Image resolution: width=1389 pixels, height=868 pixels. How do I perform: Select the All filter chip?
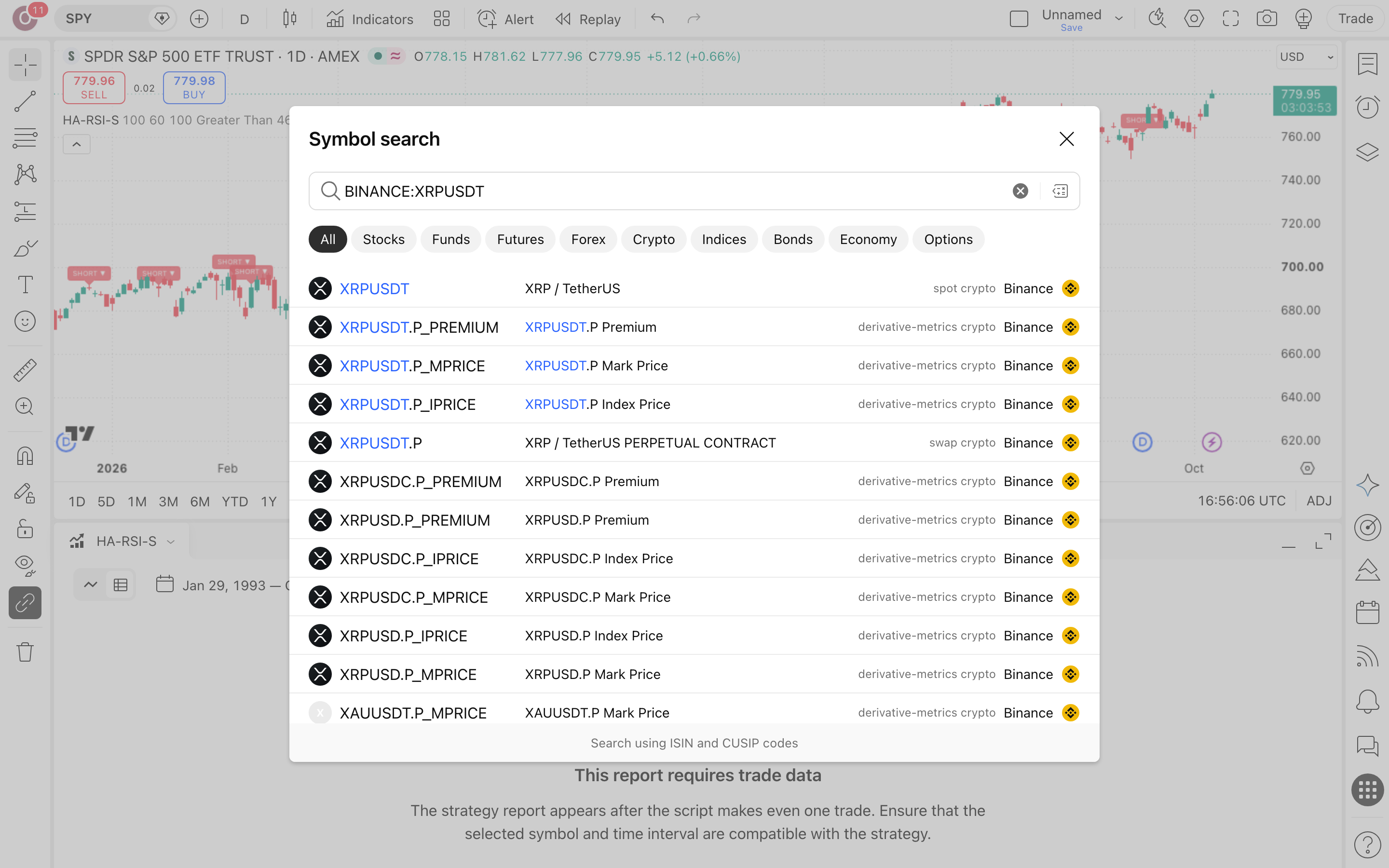(328, 239)
